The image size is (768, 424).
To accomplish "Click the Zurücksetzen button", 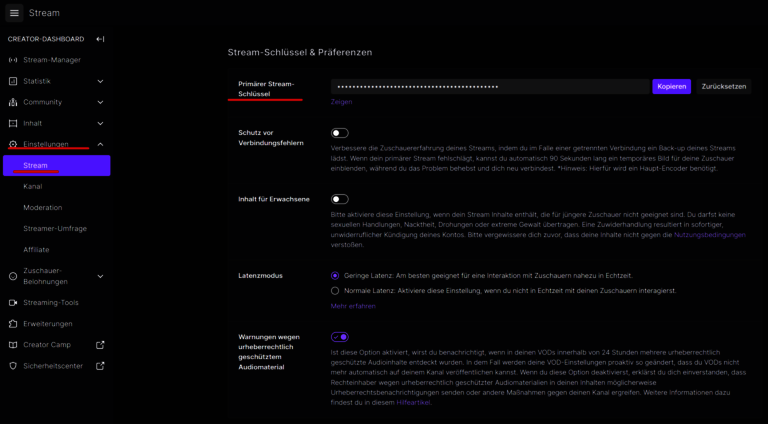I will pyautogui.click(x=724, y=87).
